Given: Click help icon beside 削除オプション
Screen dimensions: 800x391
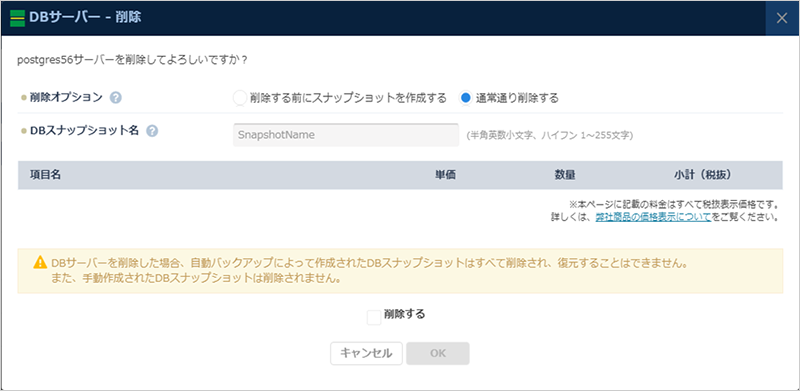Looking at the screenshot, I should (116, 97).
